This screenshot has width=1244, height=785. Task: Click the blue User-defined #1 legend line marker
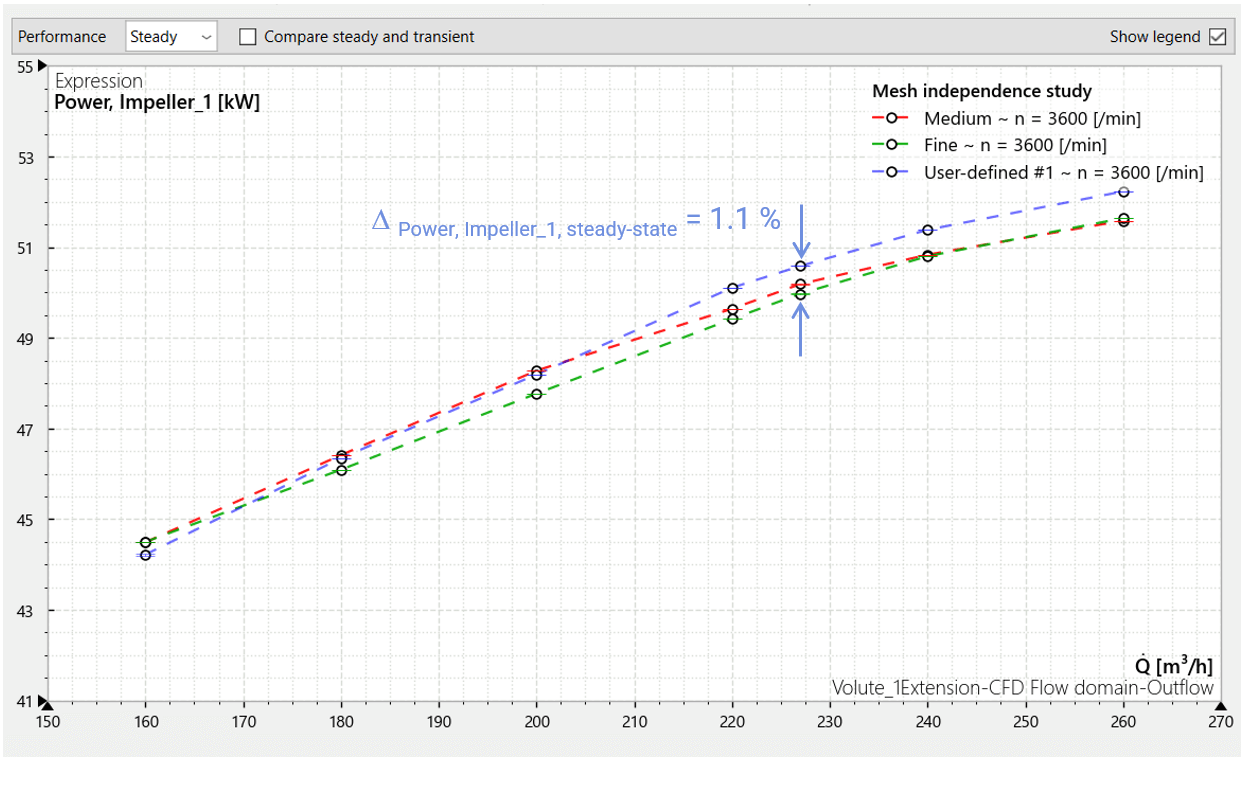pyautogui.click(x=890, y=172)
